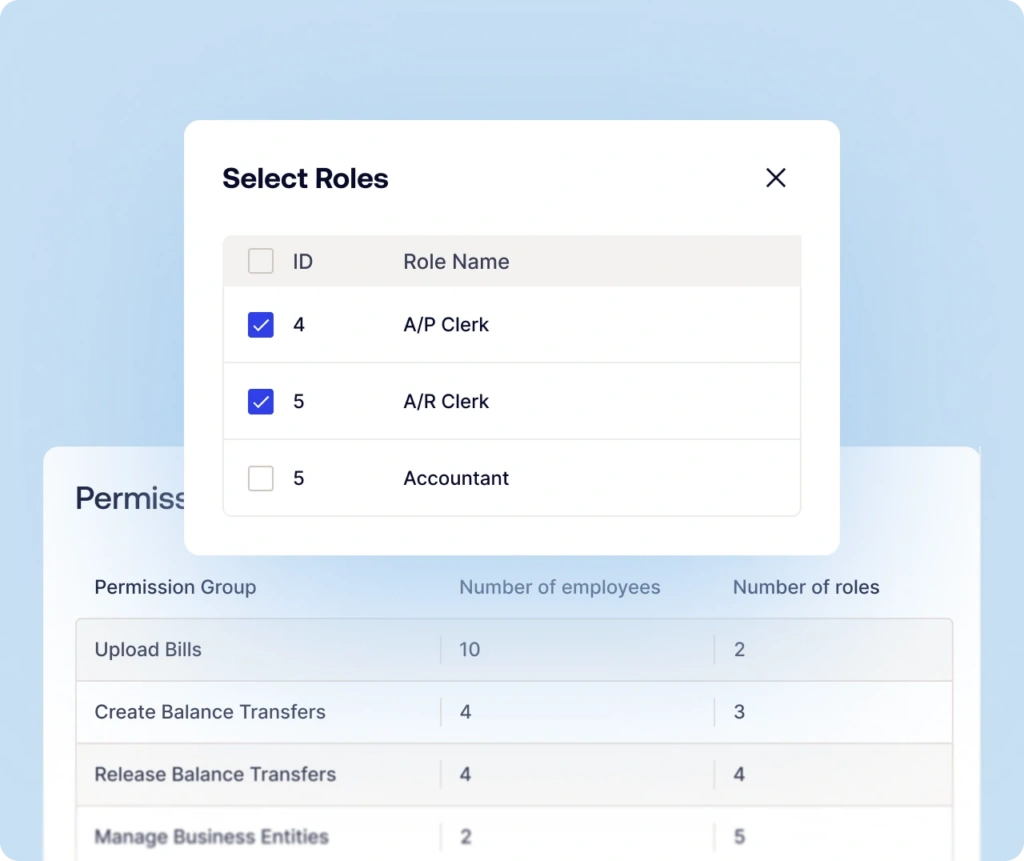Close the Select Roles dialog

[775, 178]
